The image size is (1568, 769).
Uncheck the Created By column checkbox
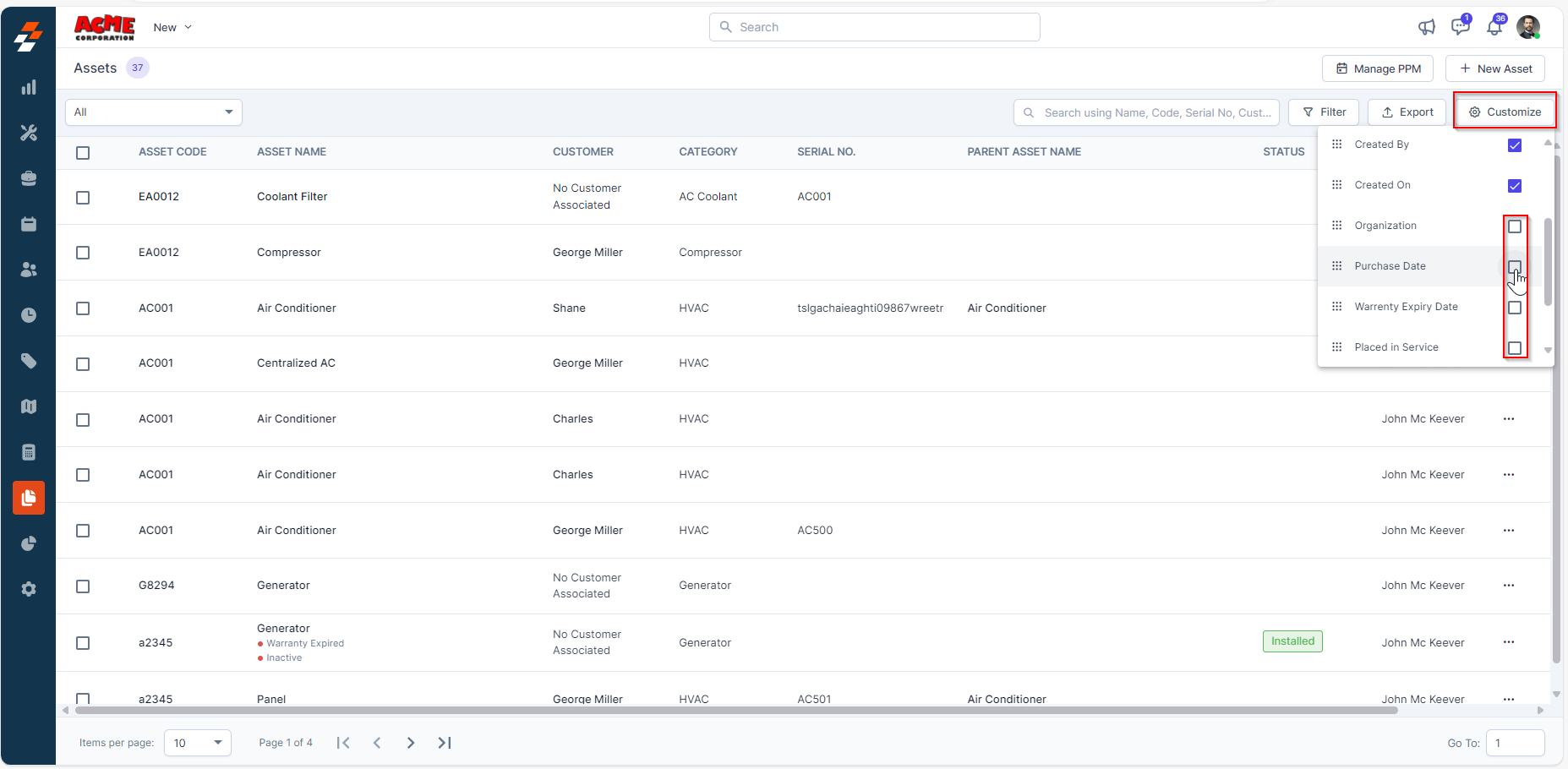coord(1515,145)
